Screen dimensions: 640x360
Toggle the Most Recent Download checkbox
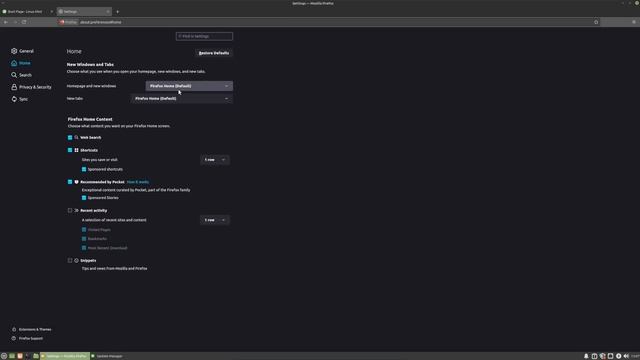pos(84,248)
